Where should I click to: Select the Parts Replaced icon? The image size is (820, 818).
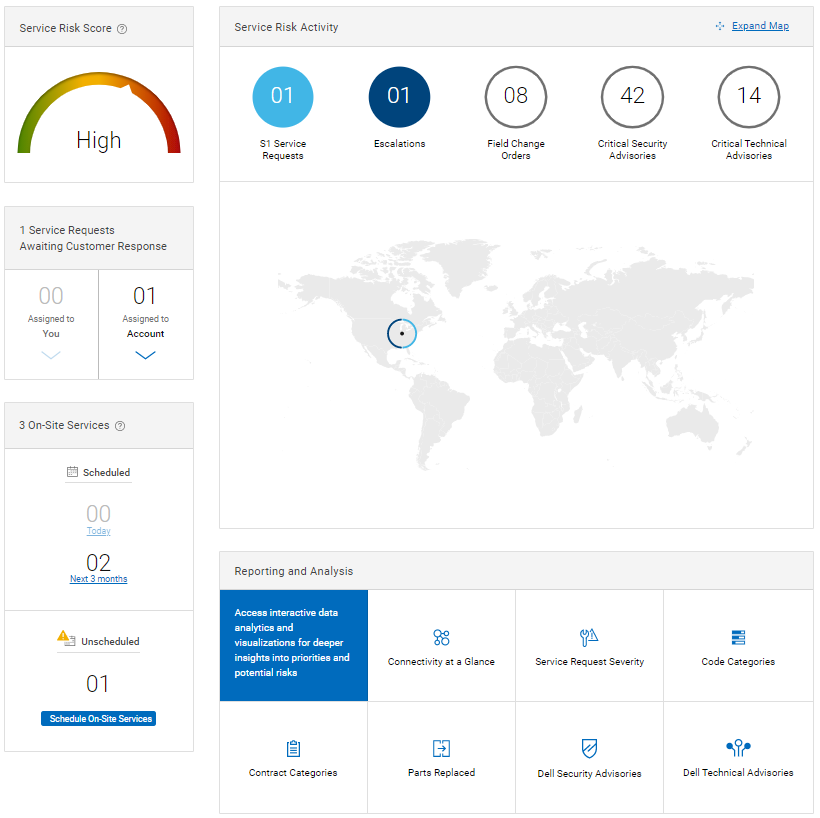pos(441,747)
